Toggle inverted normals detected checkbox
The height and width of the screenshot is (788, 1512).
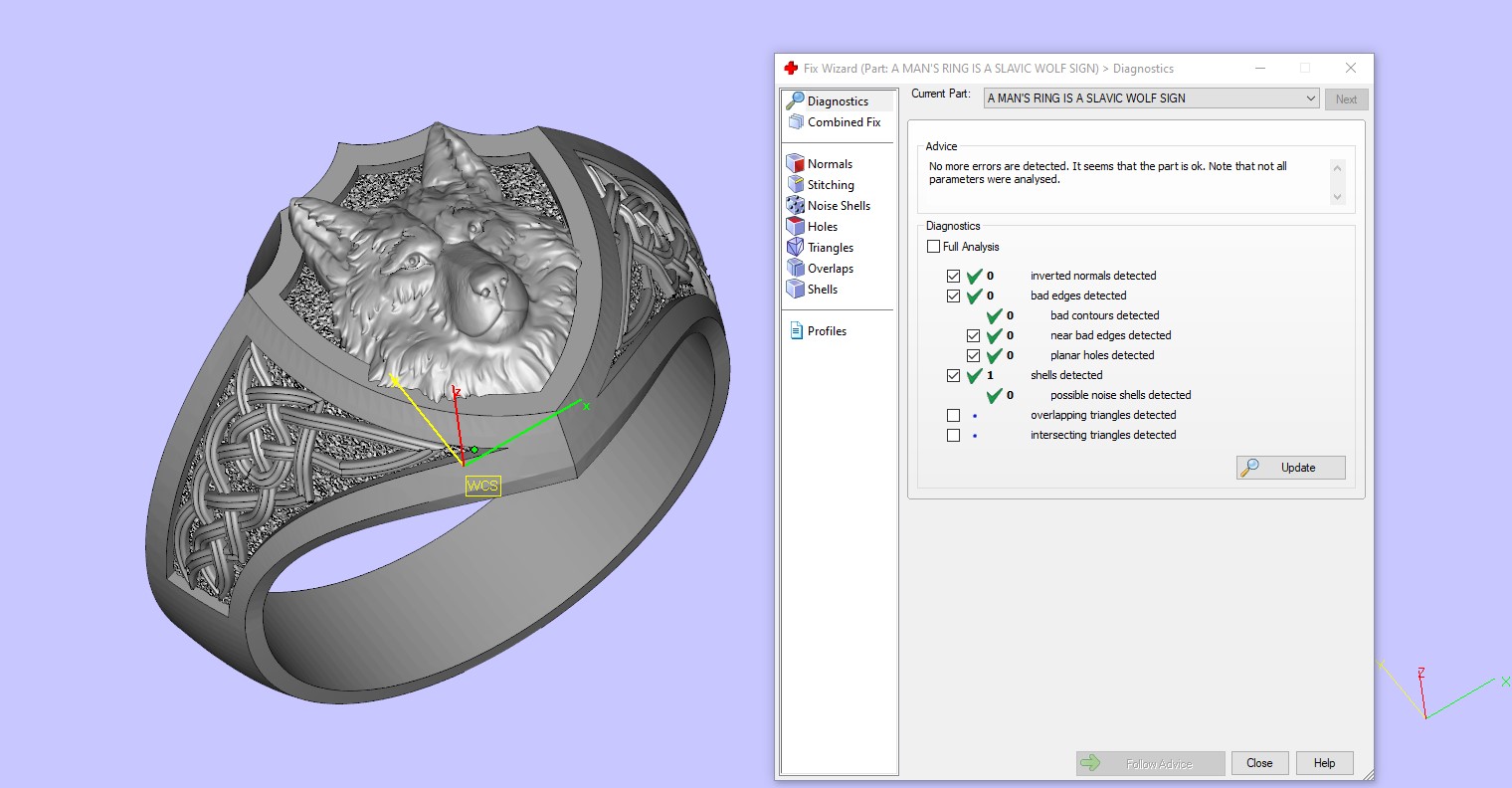point(953,277)
